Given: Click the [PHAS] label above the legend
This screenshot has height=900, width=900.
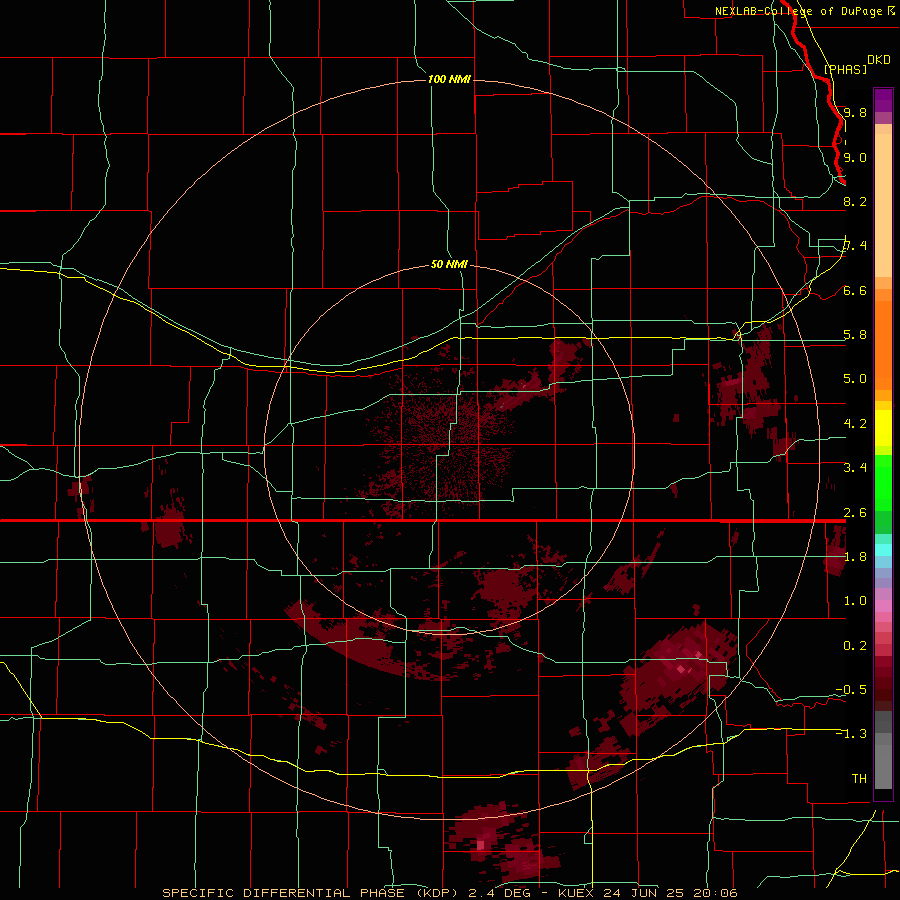Looking at the screenshot, I should click(845, 69).
